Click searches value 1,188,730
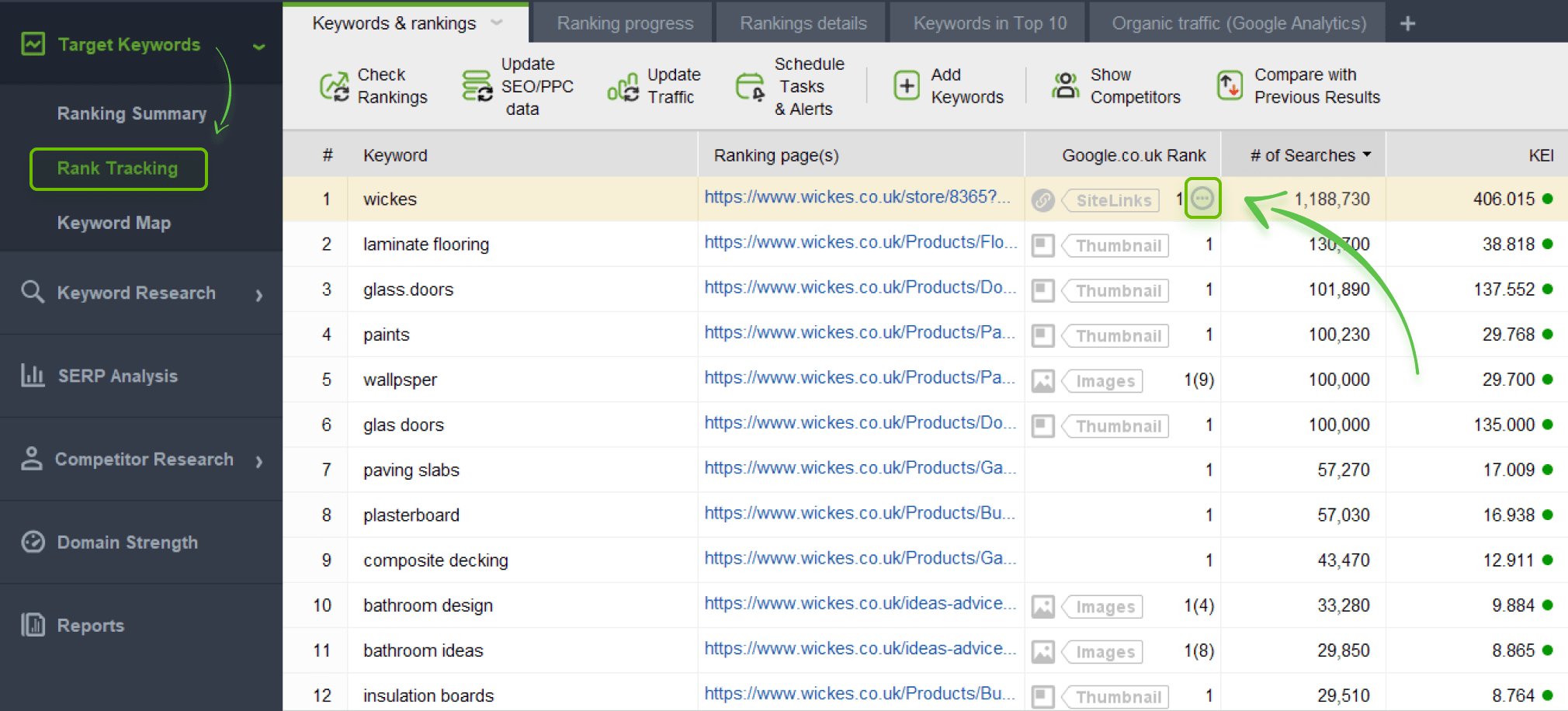The width and height of the screenshot is (1568, 711). tap(1332, 199)
